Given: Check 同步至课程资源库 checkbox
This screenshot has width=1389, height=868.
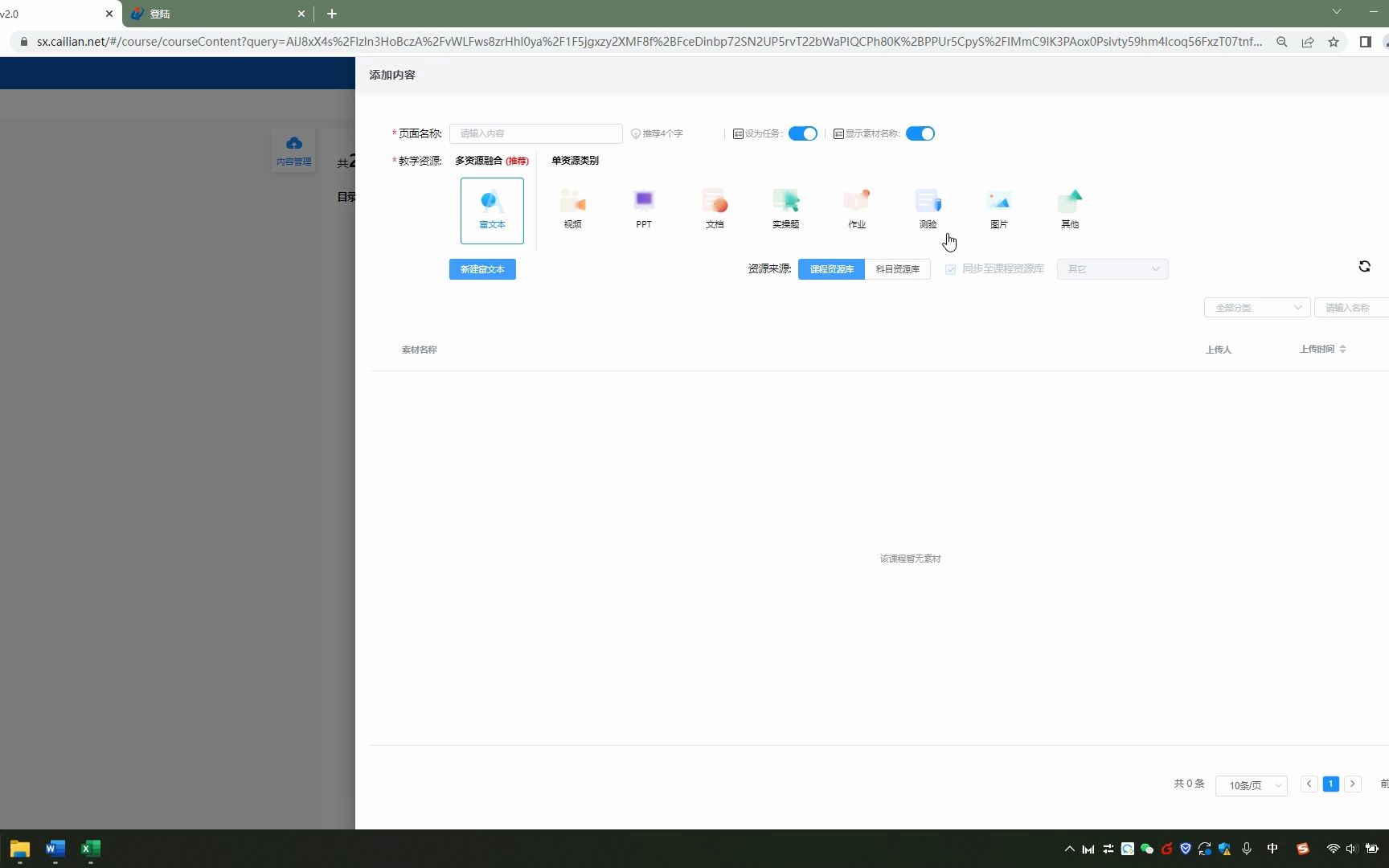Looking at the screenshot, I should [x=950, y=269].
